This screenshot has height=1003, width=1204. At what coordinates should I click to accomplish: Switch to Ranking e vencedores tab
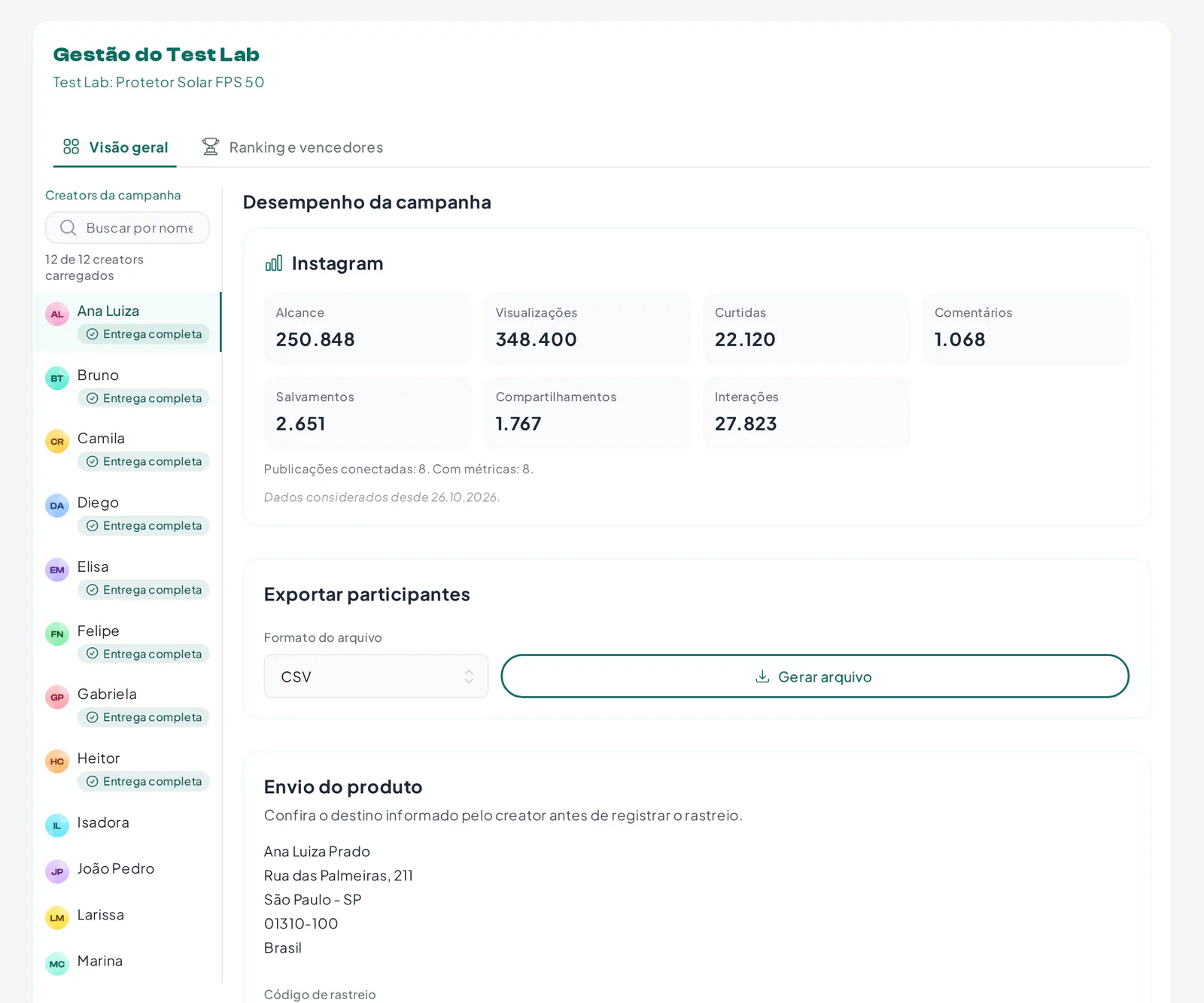pyautogui.click(x=293, y=147)
